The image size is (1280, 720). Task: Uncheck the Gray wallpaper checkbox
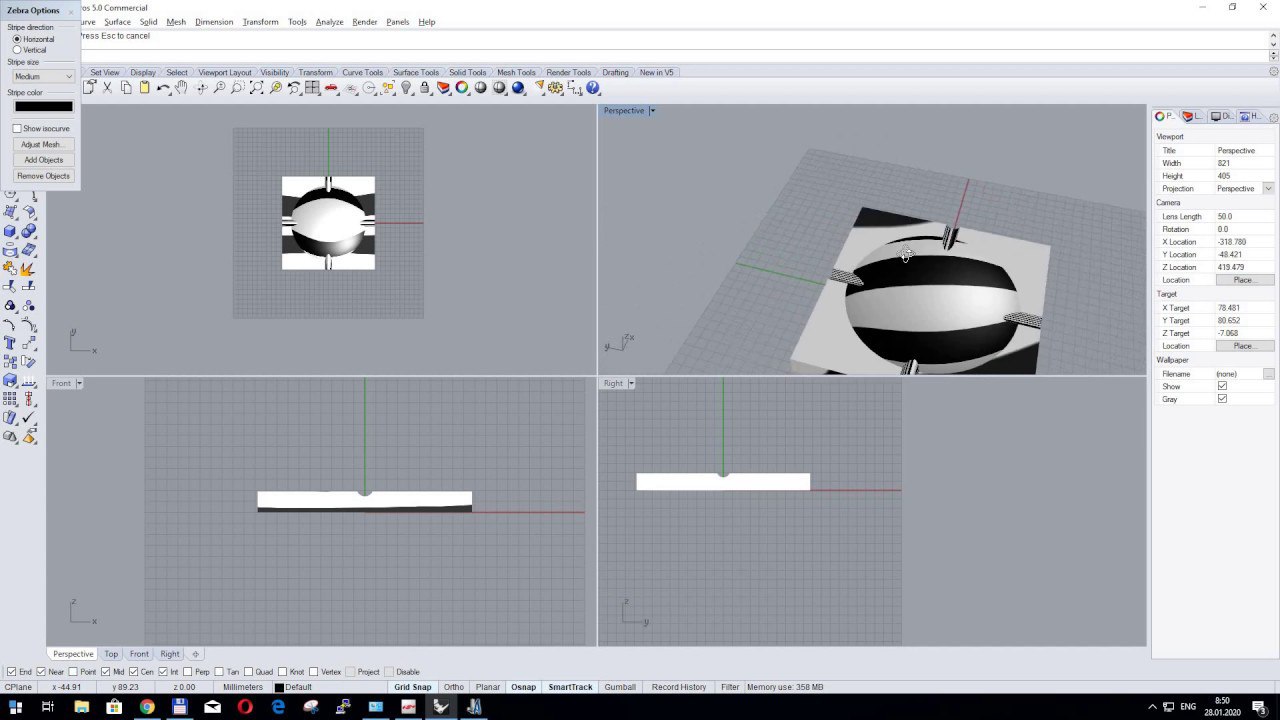(x=1222, y=399)
